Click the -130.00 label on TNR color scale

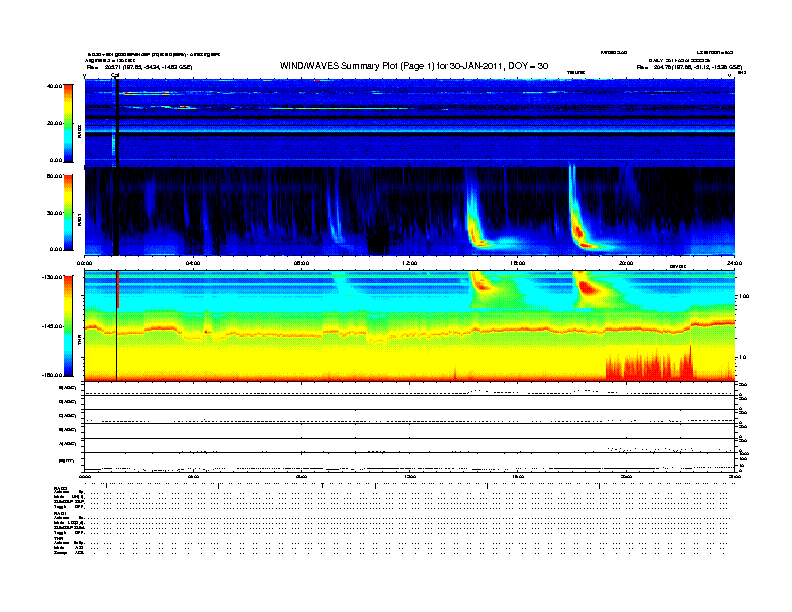[52, 277]
